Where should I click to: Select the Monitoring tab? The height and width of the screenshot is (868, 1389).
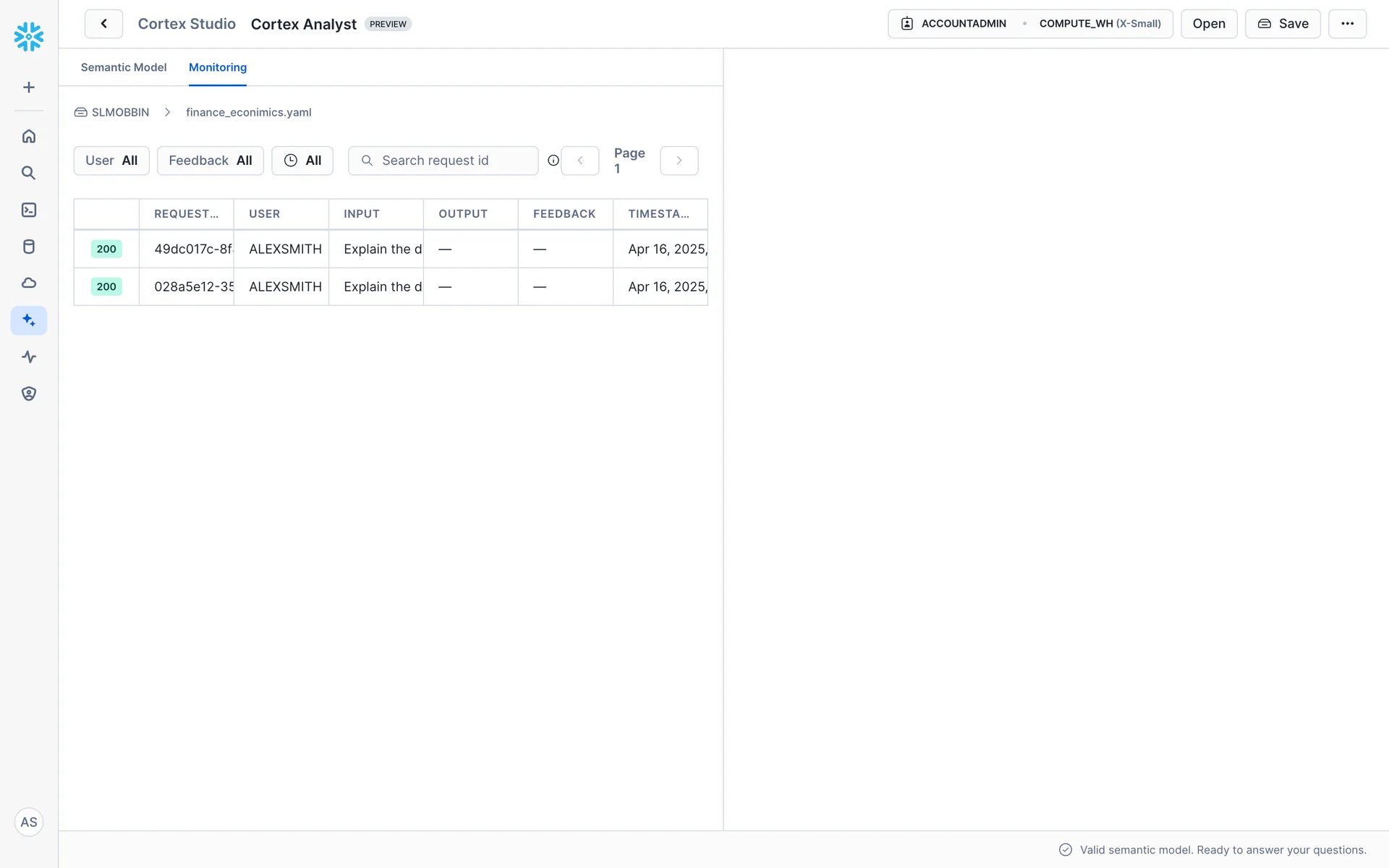click(218, 67)
